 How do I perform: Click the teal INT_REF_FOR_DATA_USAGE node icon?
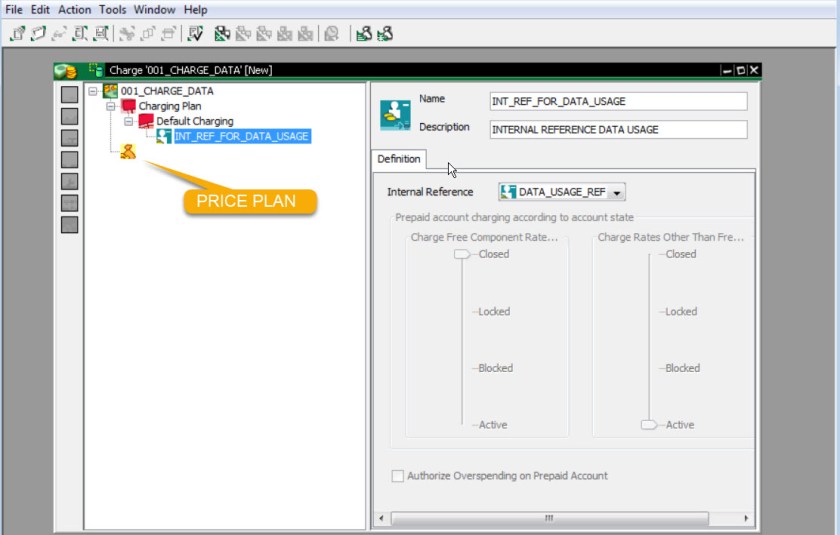(x=164, y=136)
